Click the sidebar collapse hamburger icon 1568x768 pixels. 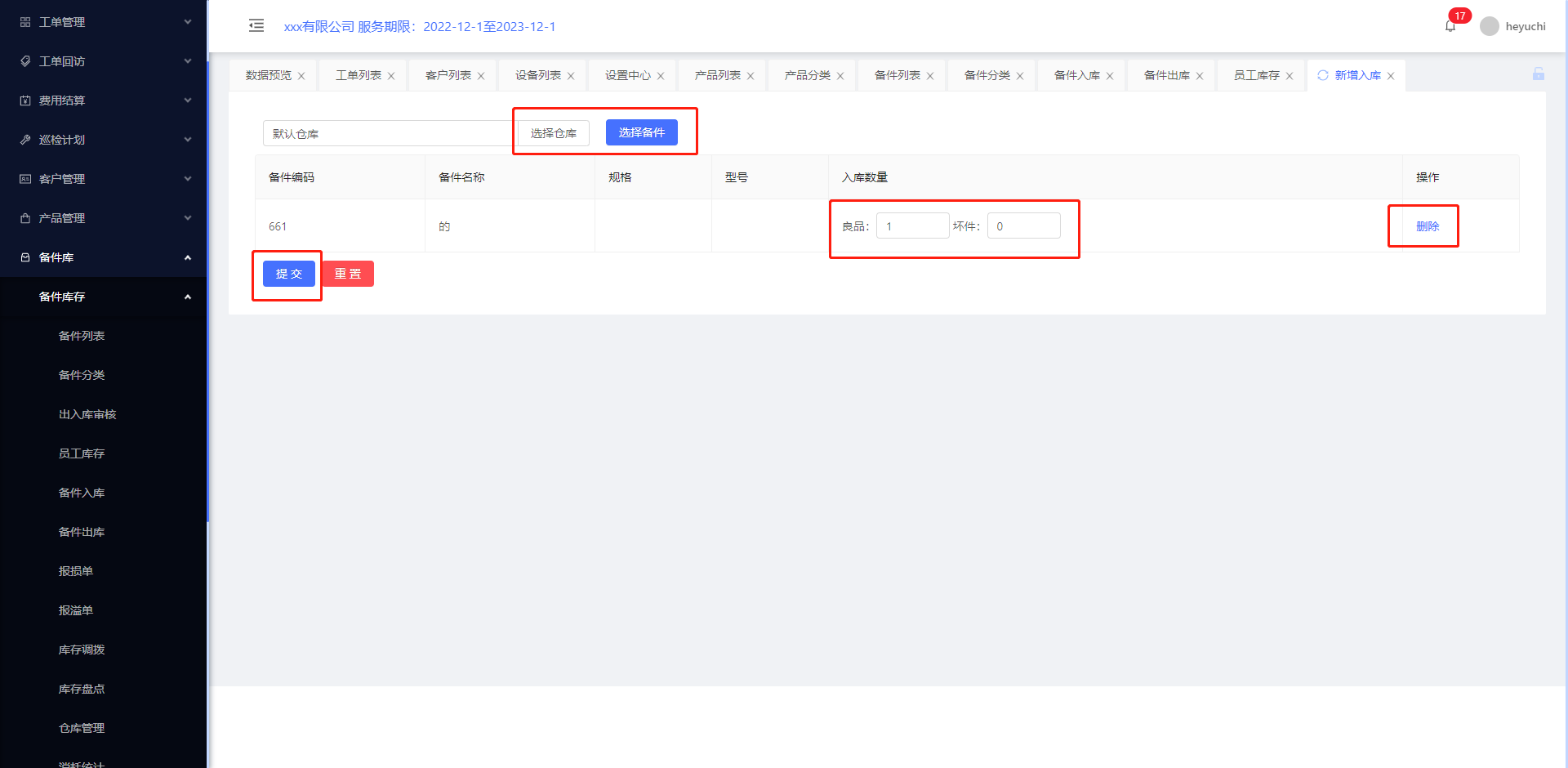256,25
